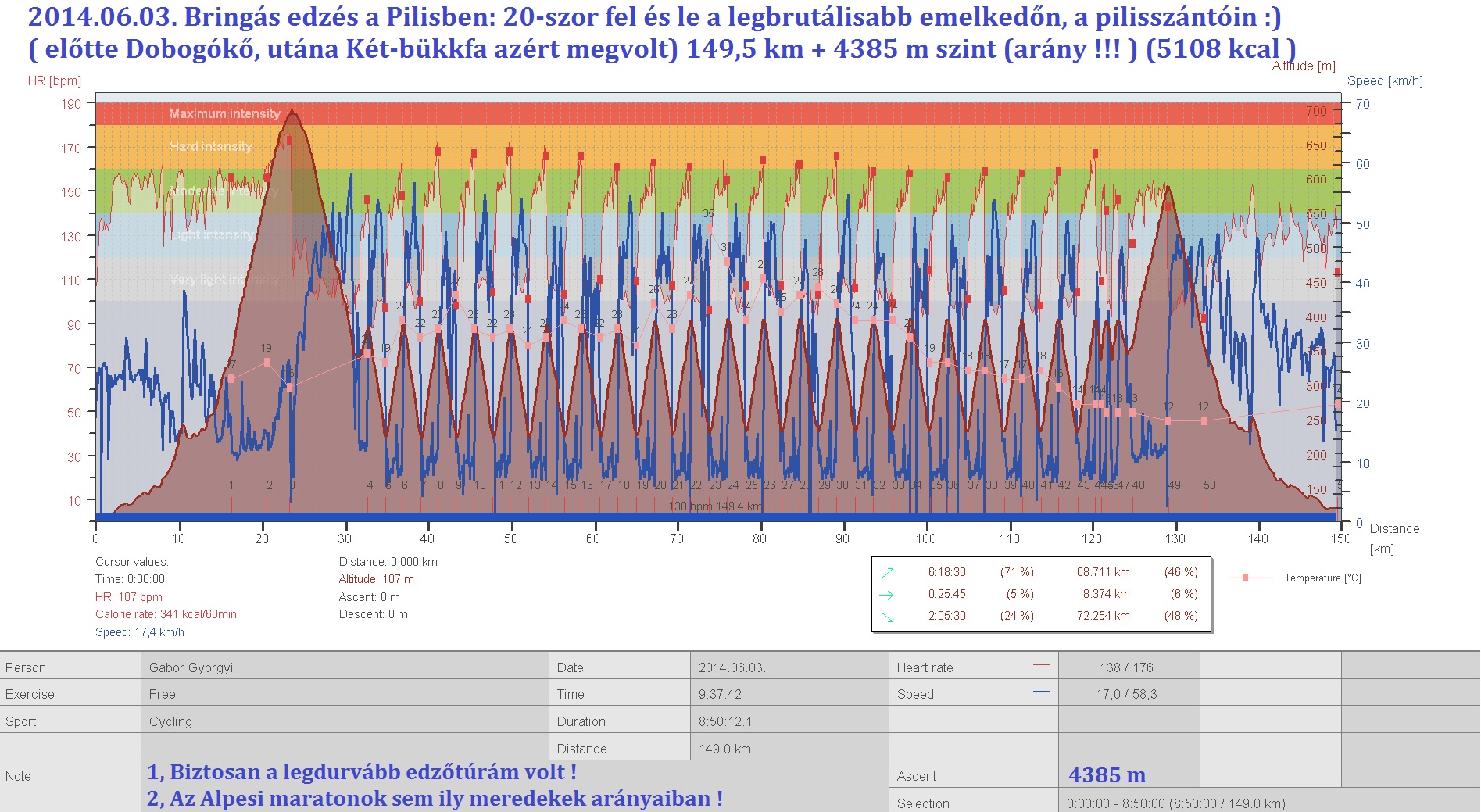Select the Maximum intensity zone label
Screen dimensions: 1481x812
point(224,114)
